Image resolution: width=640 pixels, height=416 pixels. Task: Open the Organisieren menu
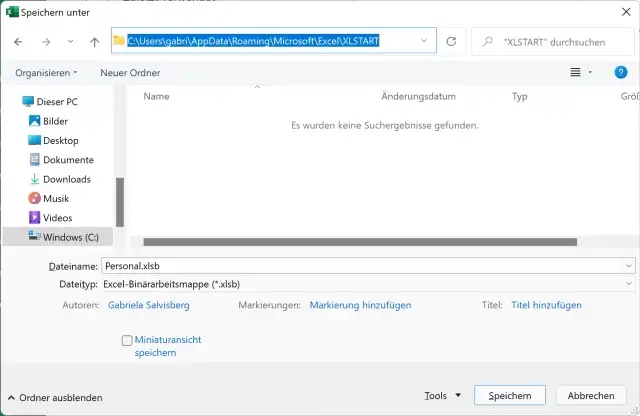(46, 73)
